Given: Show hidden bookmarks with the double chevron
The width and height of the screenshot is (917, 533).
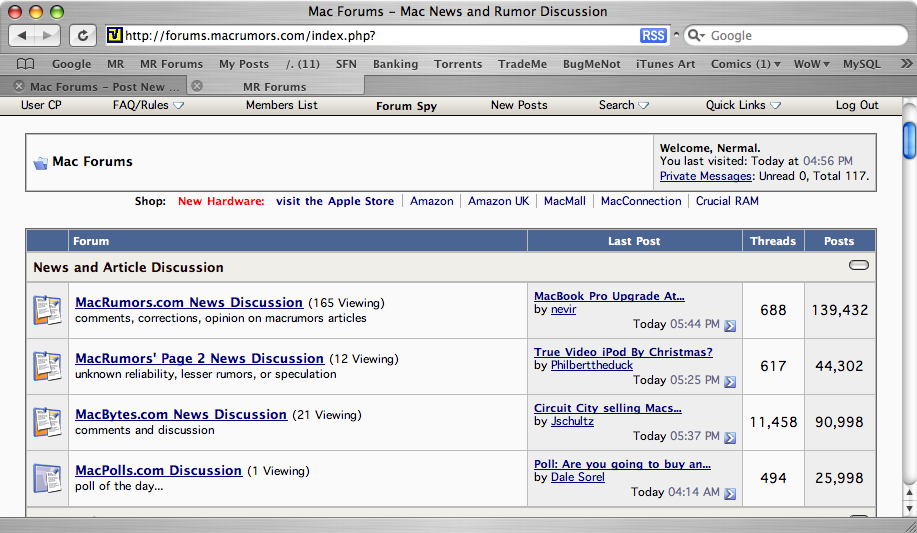Looking at the screenshot, I should coord(906,64).
